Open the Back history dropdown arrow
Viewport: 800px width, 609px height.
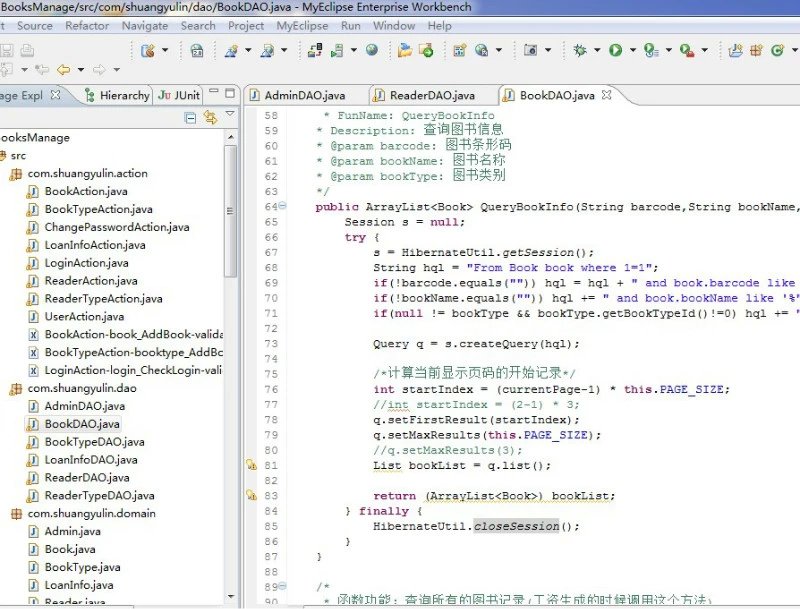click(81, 69)
